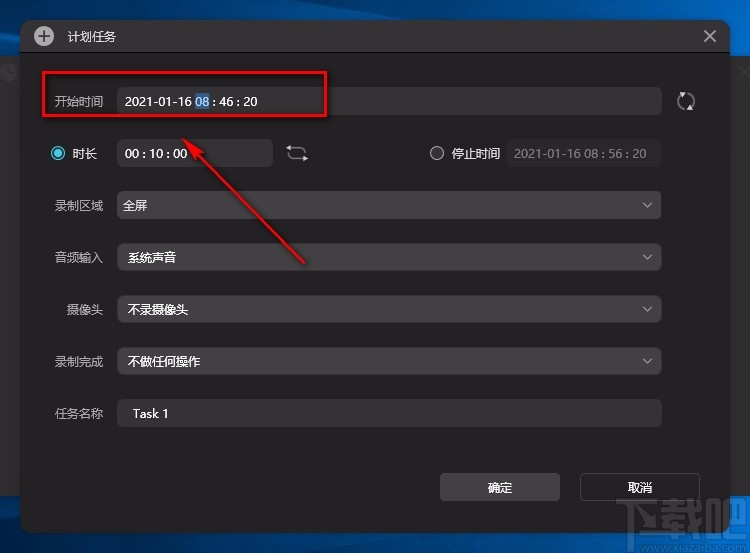The width and height of the screenshot is (750, 553).
Task: Click the plus icon beside 计划任务 title
Action: [x=44, y=36]
